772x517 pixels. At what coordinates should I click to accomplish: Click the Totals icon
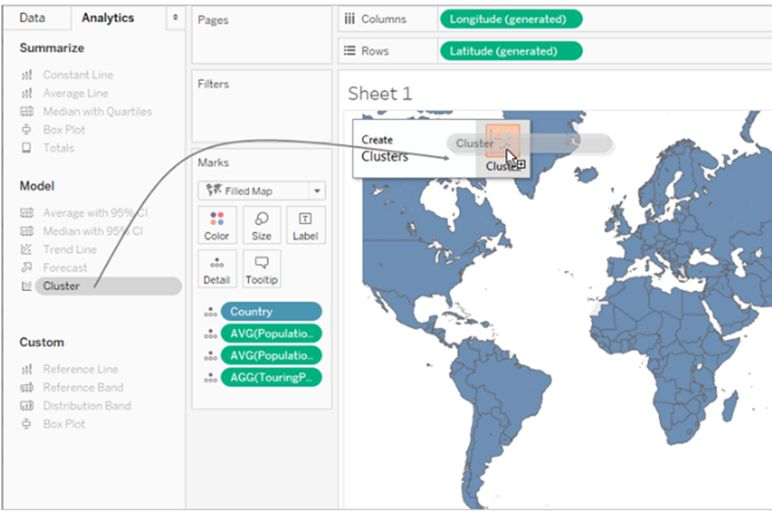coord(27,148)
